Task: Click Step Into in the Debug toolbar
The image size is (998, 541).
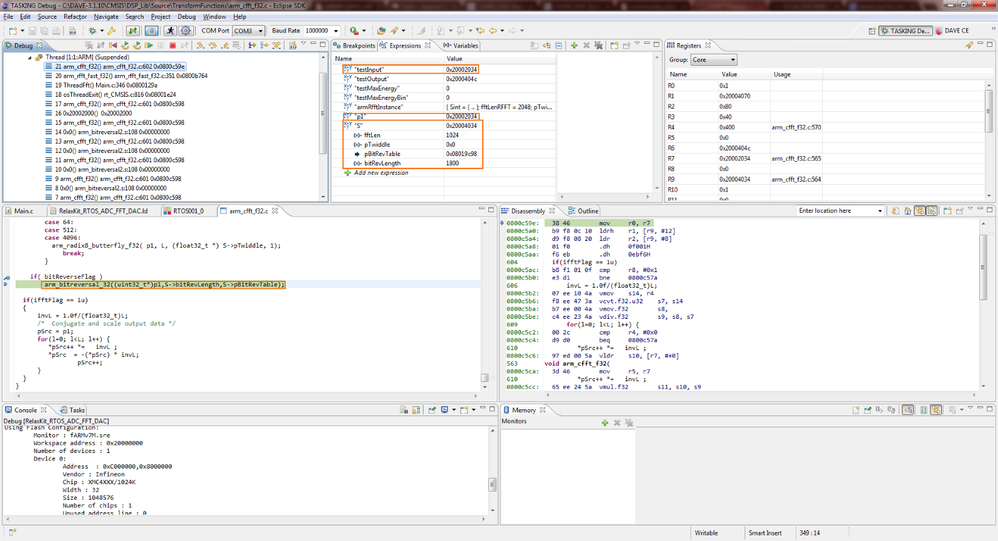Action: pyautogui.click(x=200, y=45)
